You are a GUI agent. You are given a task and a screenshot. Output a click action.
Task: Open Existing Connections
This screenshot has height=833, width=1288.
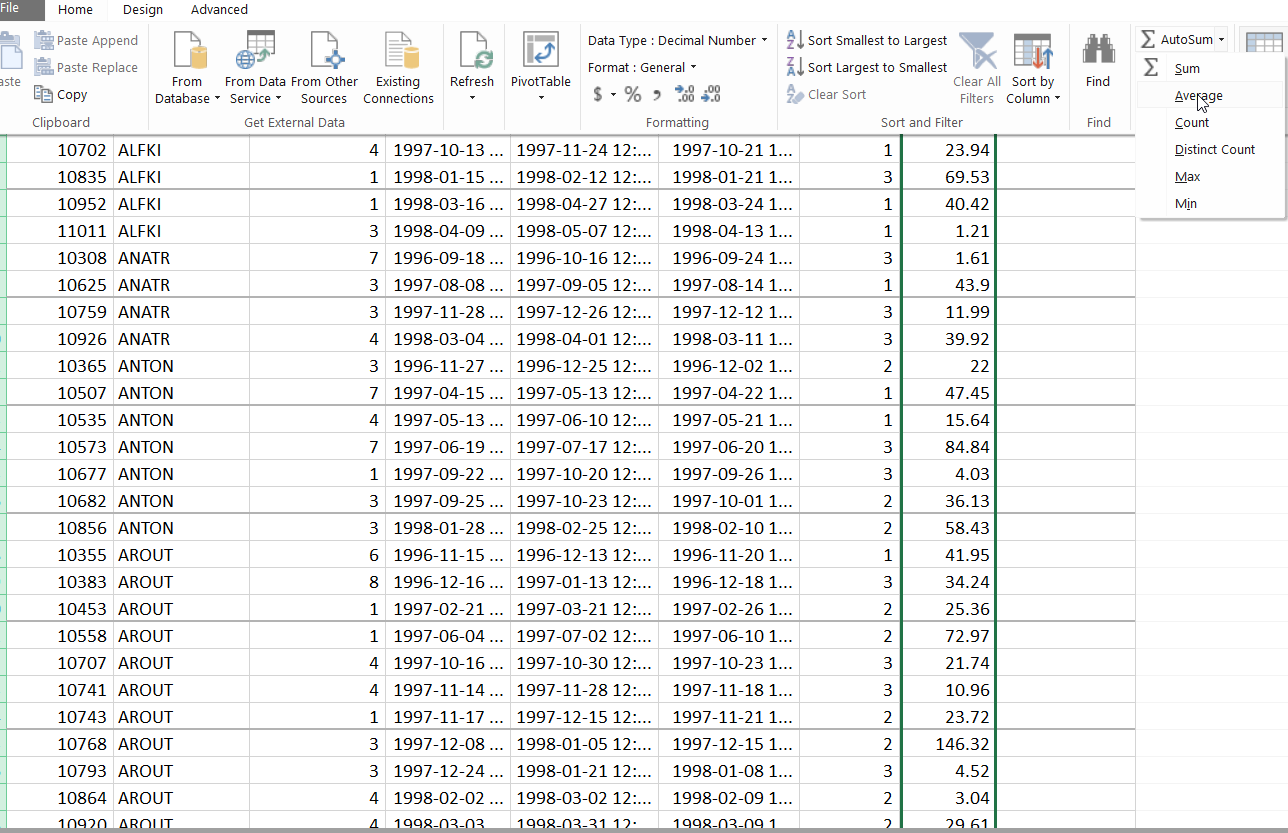click(398, 67)
